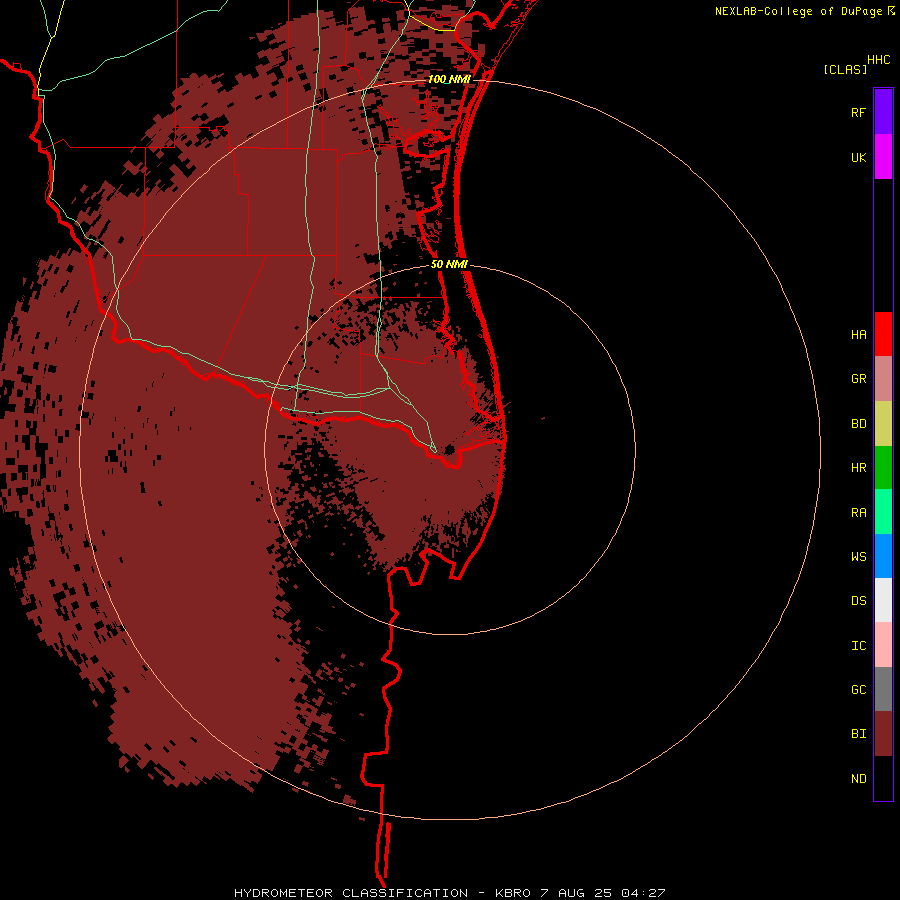
Task: Click the '7 AUG 25' date text
Action: point(576,893)
